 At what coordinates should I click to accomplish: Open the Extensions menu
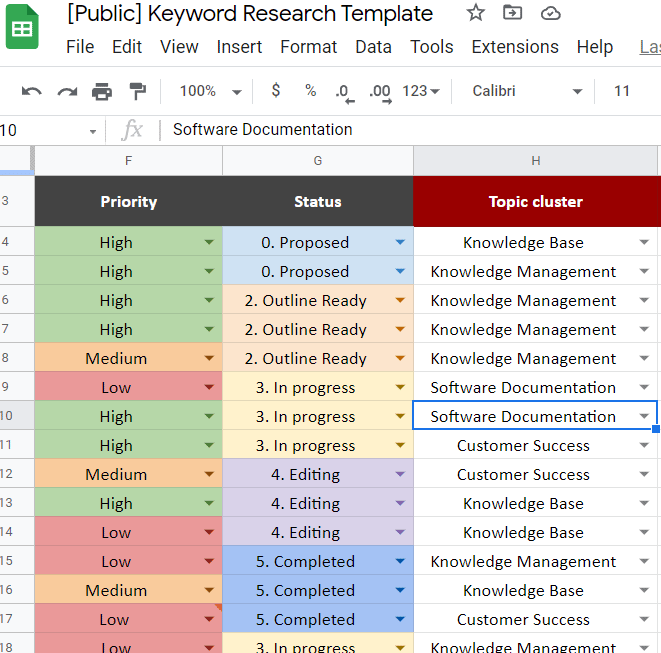click(515, 47)
